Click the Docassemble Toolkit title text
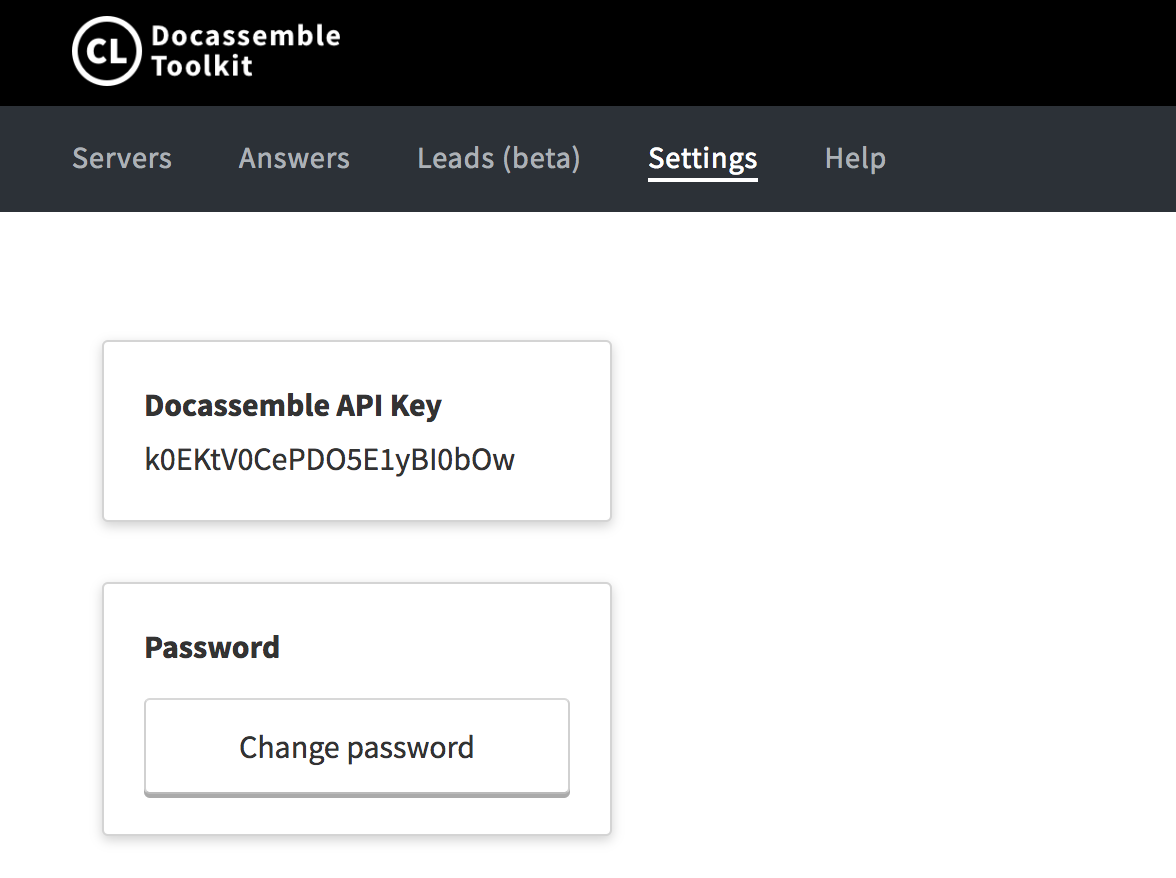1176x878 pixels. (246, 51)
